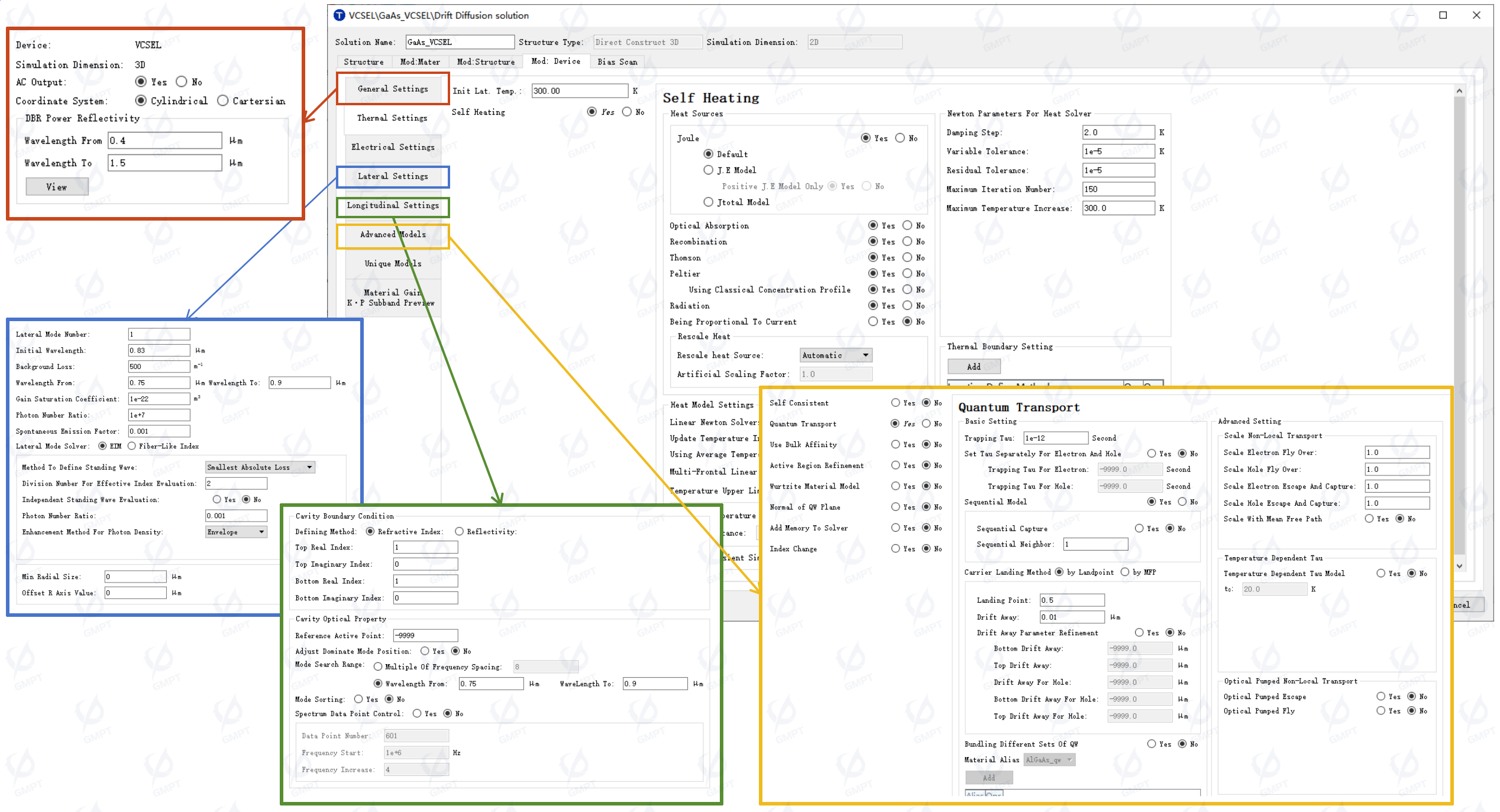Click the View button under DBR Power Reflectivity

(x=57, y=187)
